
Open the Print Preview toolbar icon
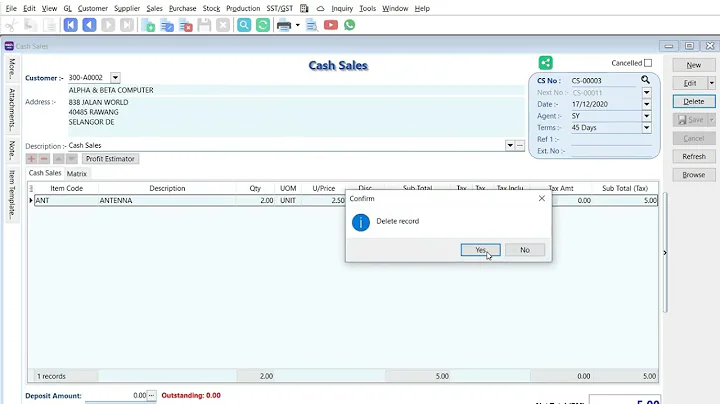coord(312,25)
